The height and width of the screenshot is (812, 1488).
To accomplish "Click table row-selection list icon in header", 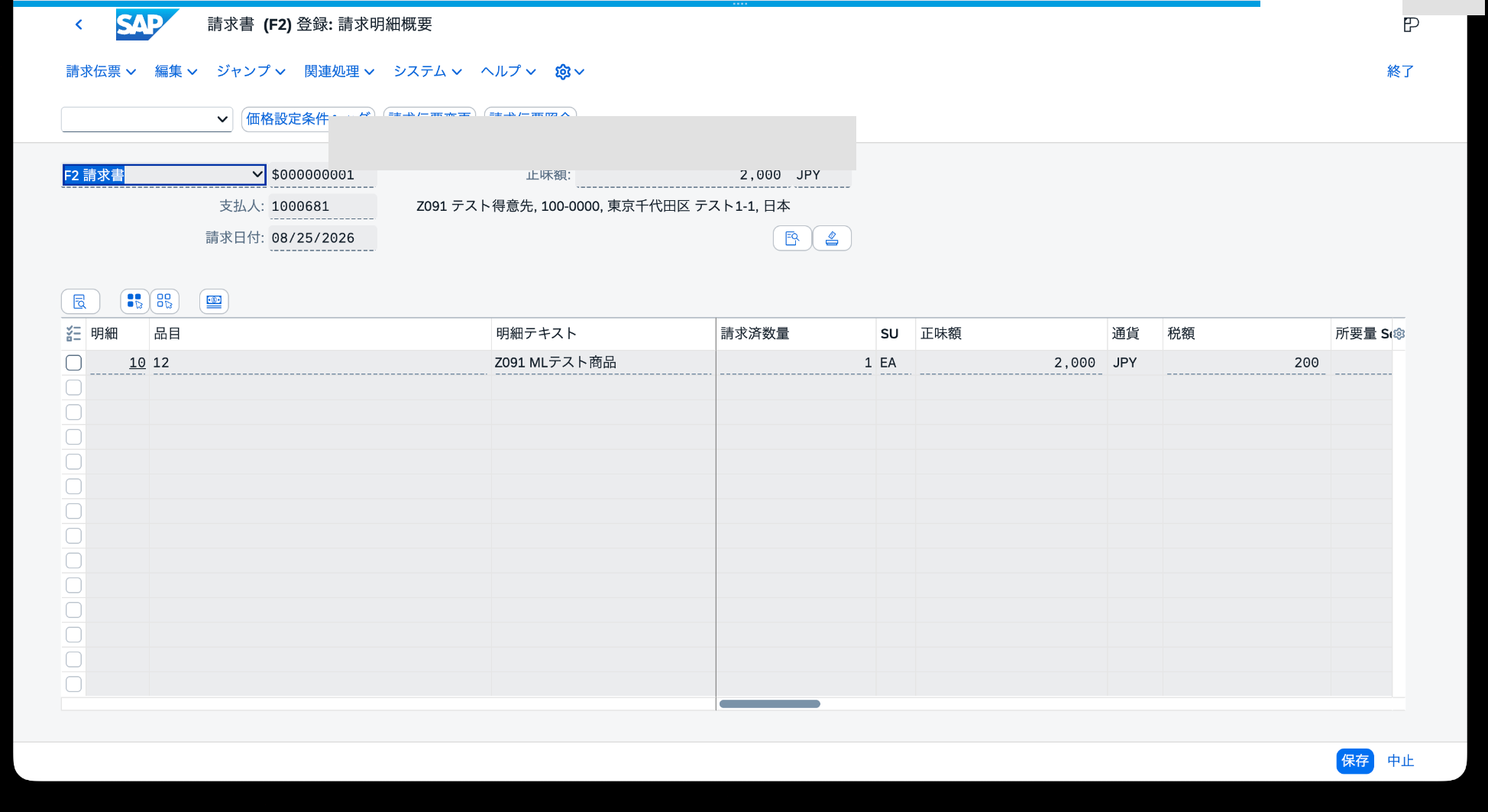I will 73,334.
